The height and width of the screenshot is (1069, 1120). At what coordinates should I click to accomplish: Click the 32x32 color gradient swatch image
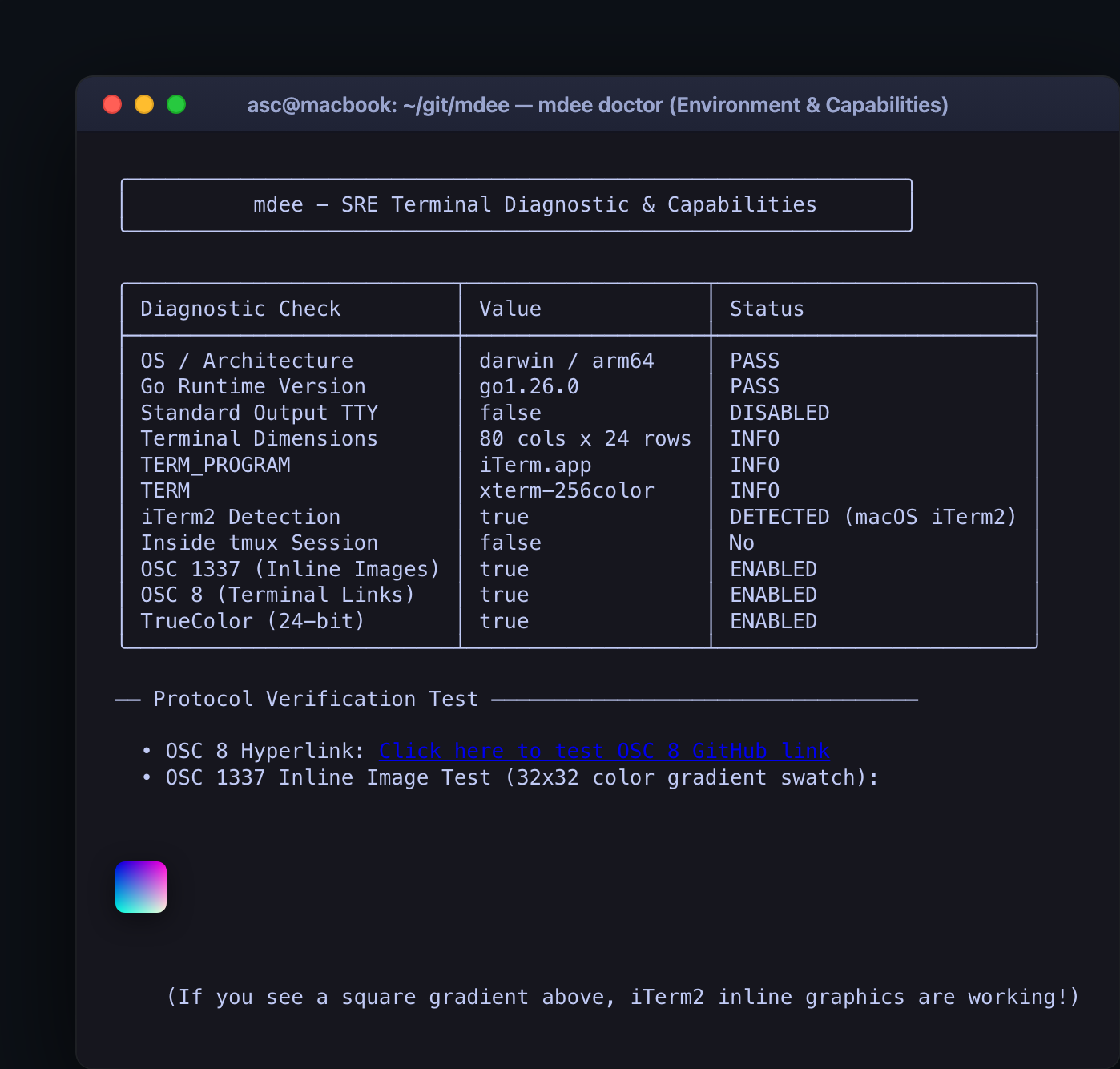(141, 887)
